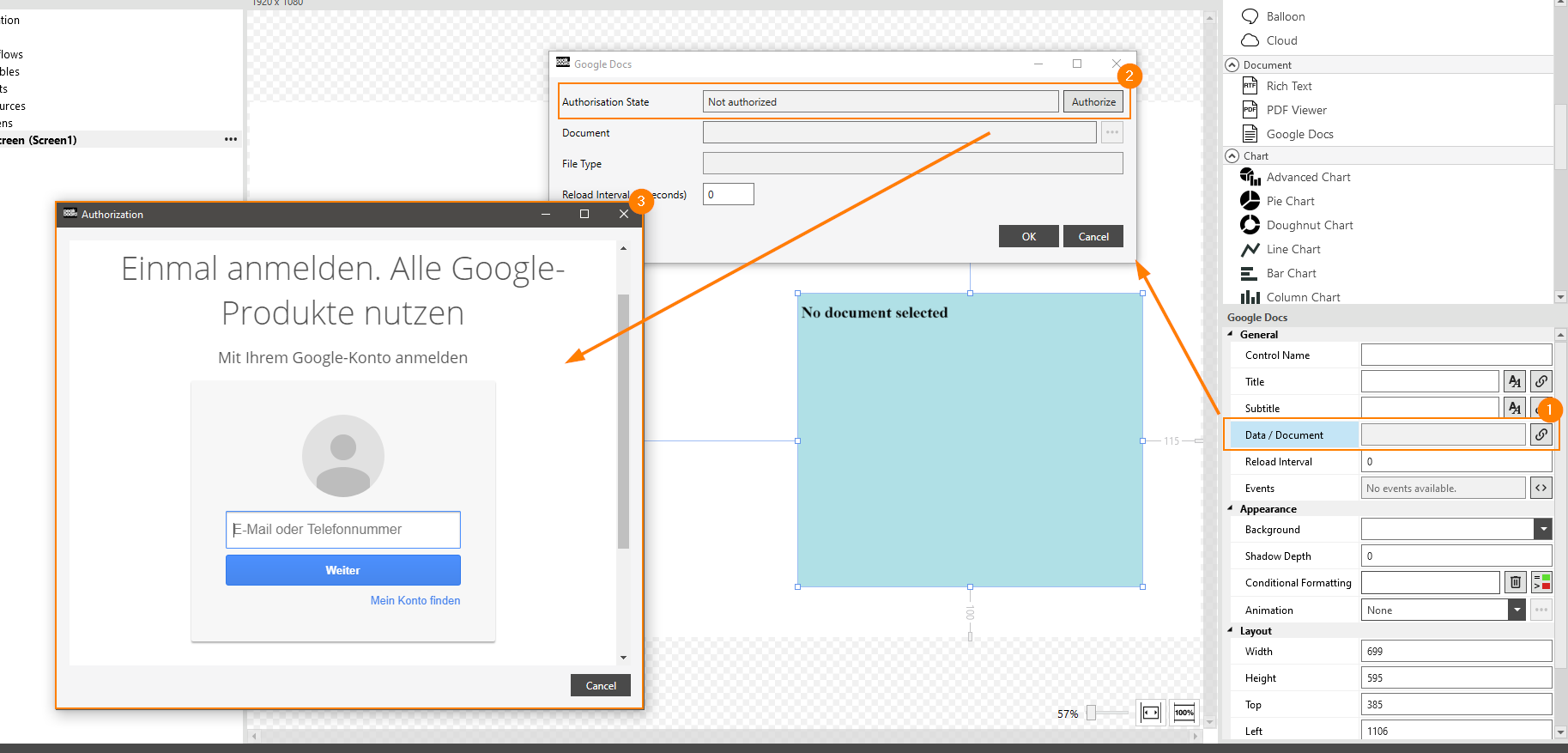Click the Height value field
Screen dimensions: 1568x753
(x=1456, y=677)
